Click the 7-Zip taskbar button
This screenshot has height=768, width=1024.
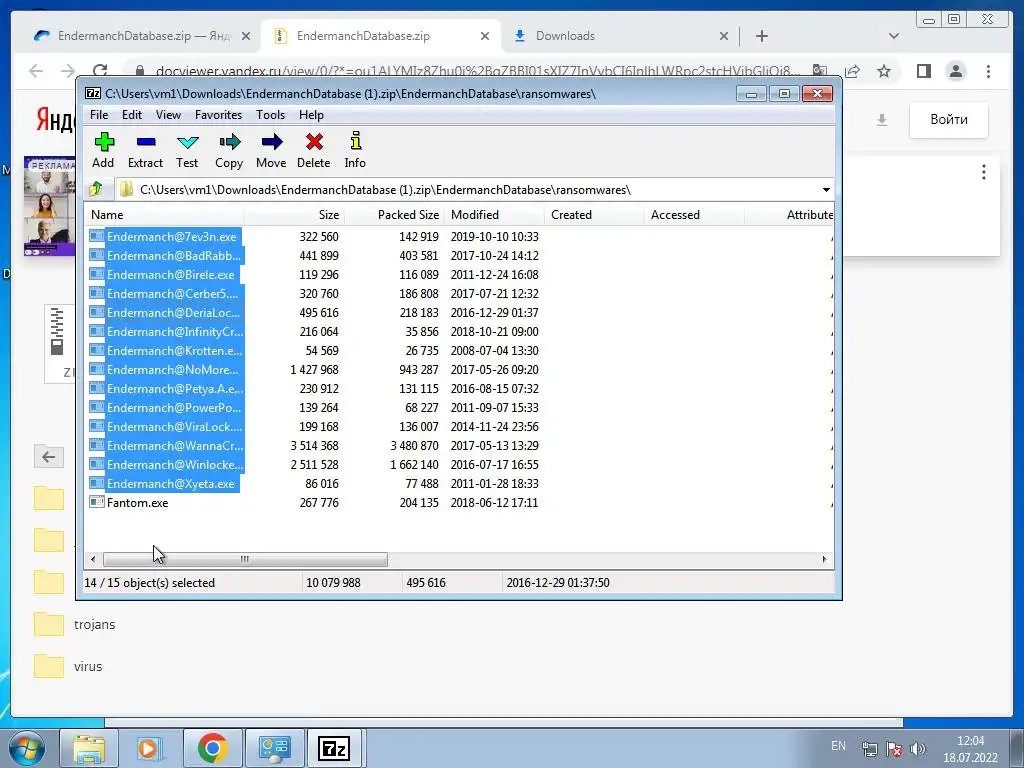(334, 748)
